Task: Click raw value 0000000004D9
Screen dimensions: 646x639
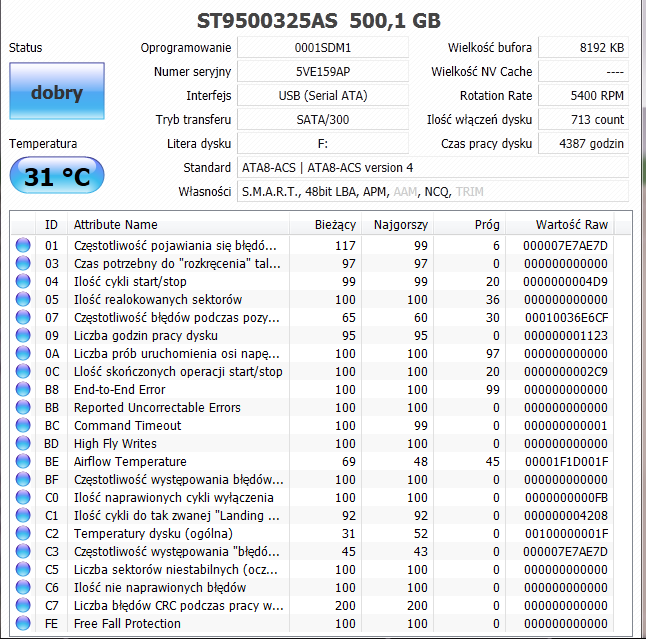Action: pyautogui.click(x=566, y=282)
